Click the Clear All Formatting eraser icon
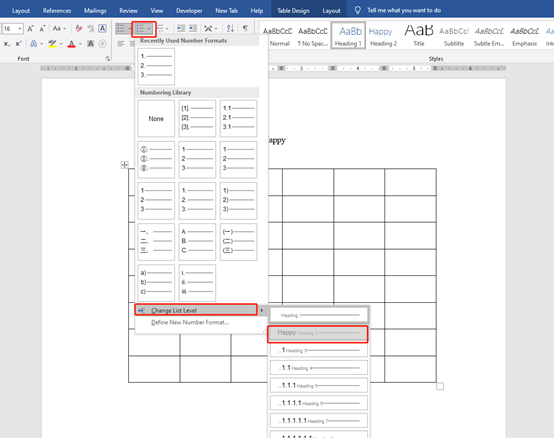554x438 pixels. coord(79,28)
